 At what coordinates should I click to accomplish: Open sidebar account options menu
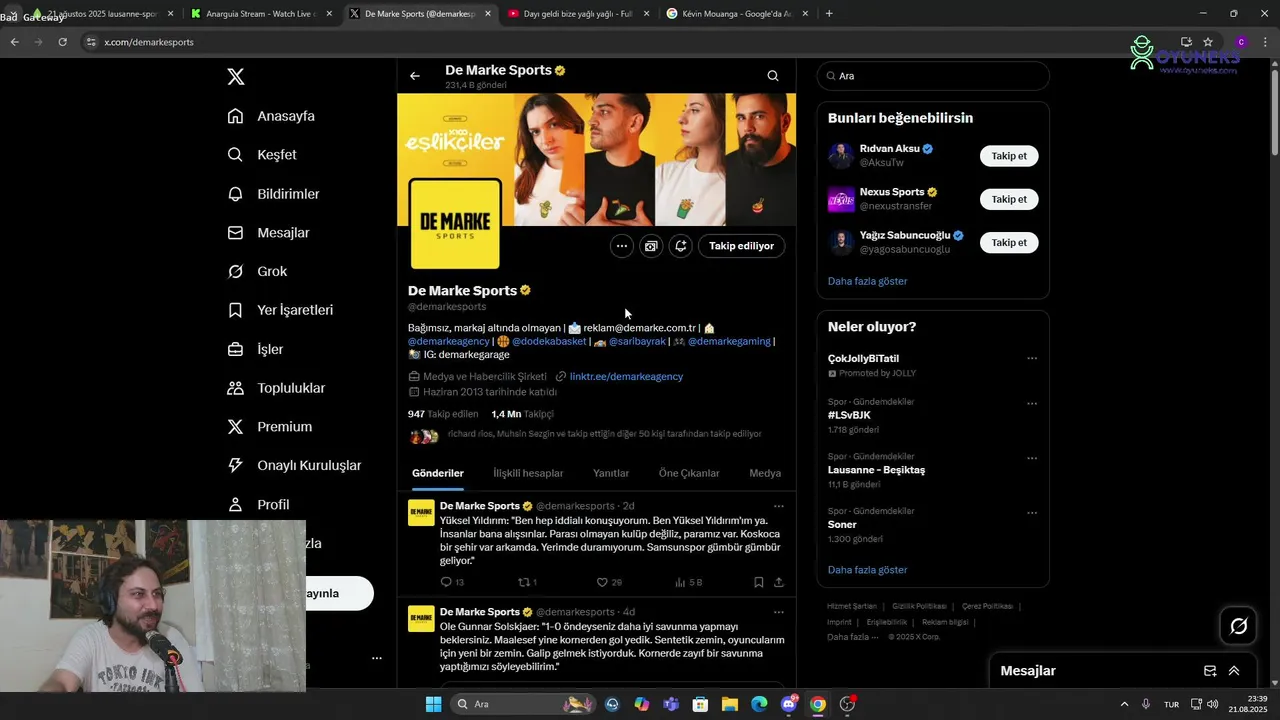point(377,658)
